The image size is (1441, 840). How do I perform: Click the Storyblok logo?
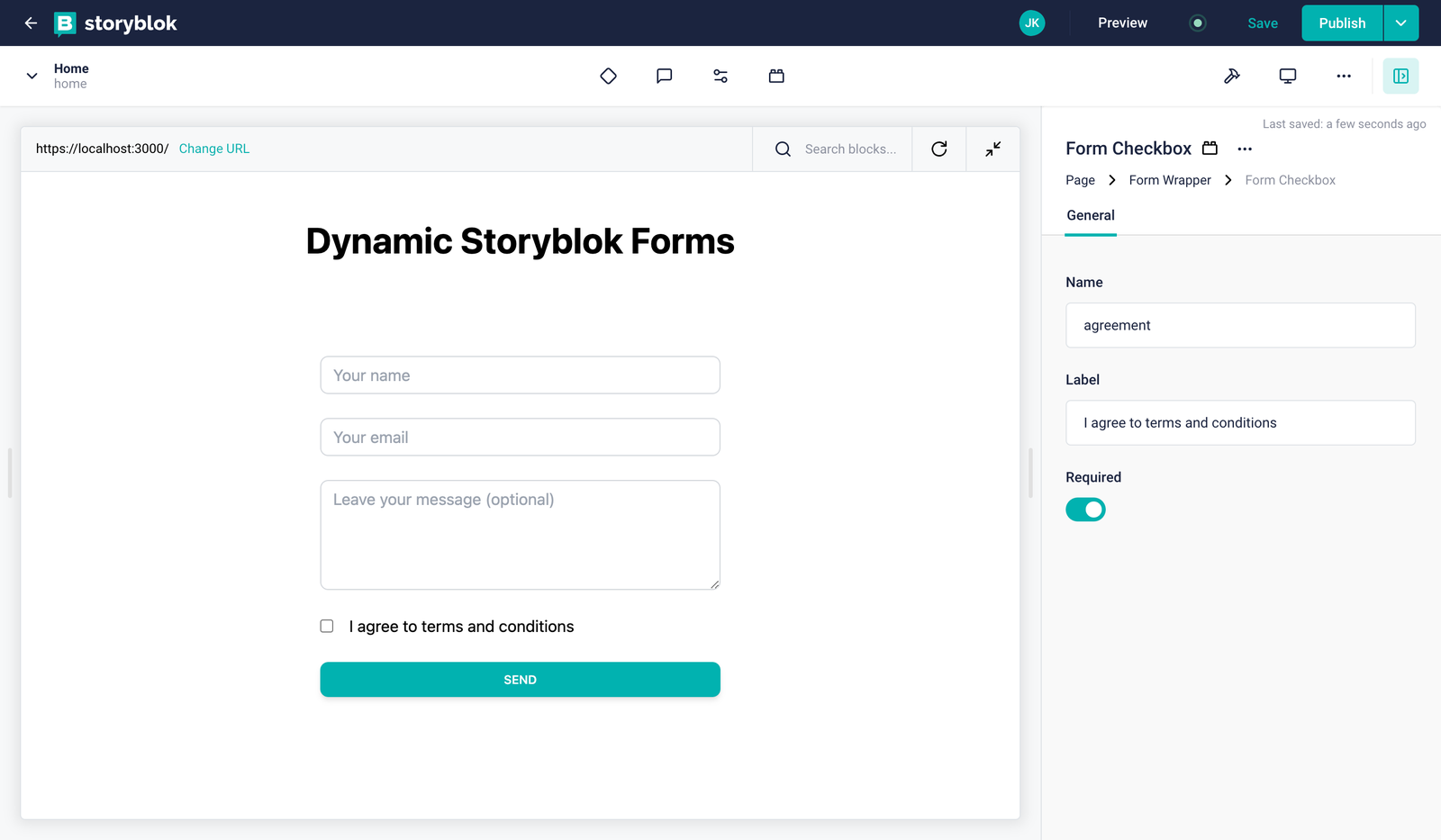(x=115, y=23)
